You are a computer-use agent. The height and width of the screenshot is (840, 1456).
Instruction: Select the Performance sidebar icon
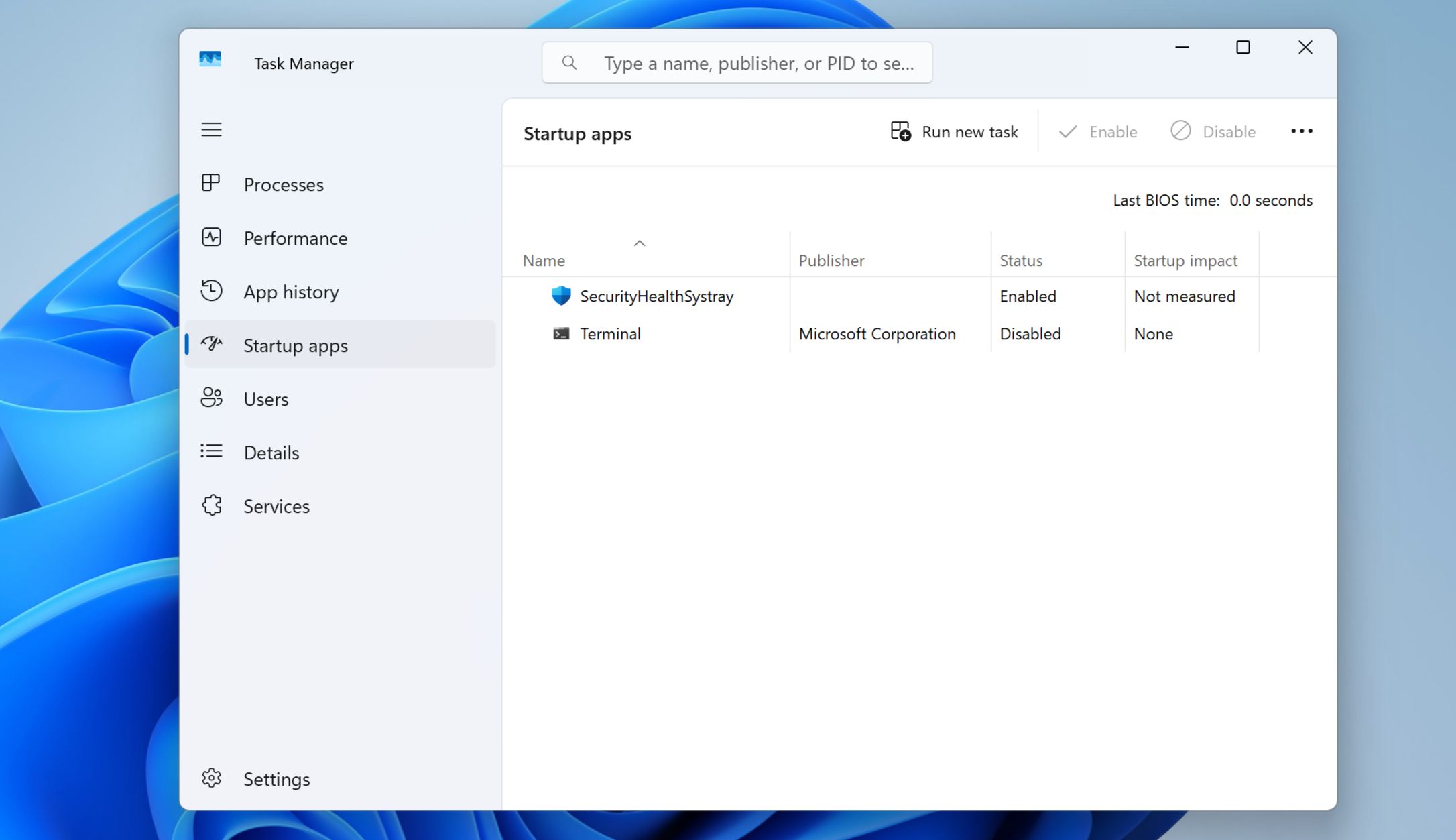211,237
